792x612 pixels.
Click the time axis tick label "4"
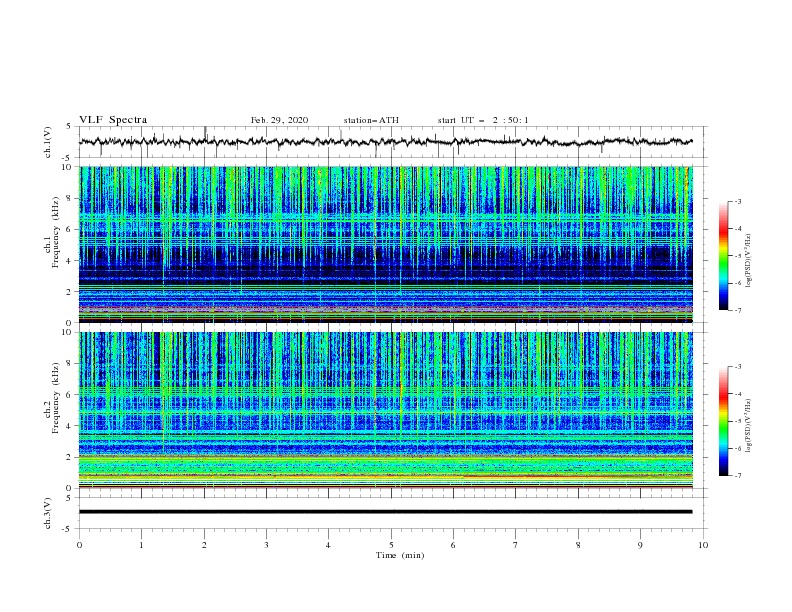pos(328,545)
